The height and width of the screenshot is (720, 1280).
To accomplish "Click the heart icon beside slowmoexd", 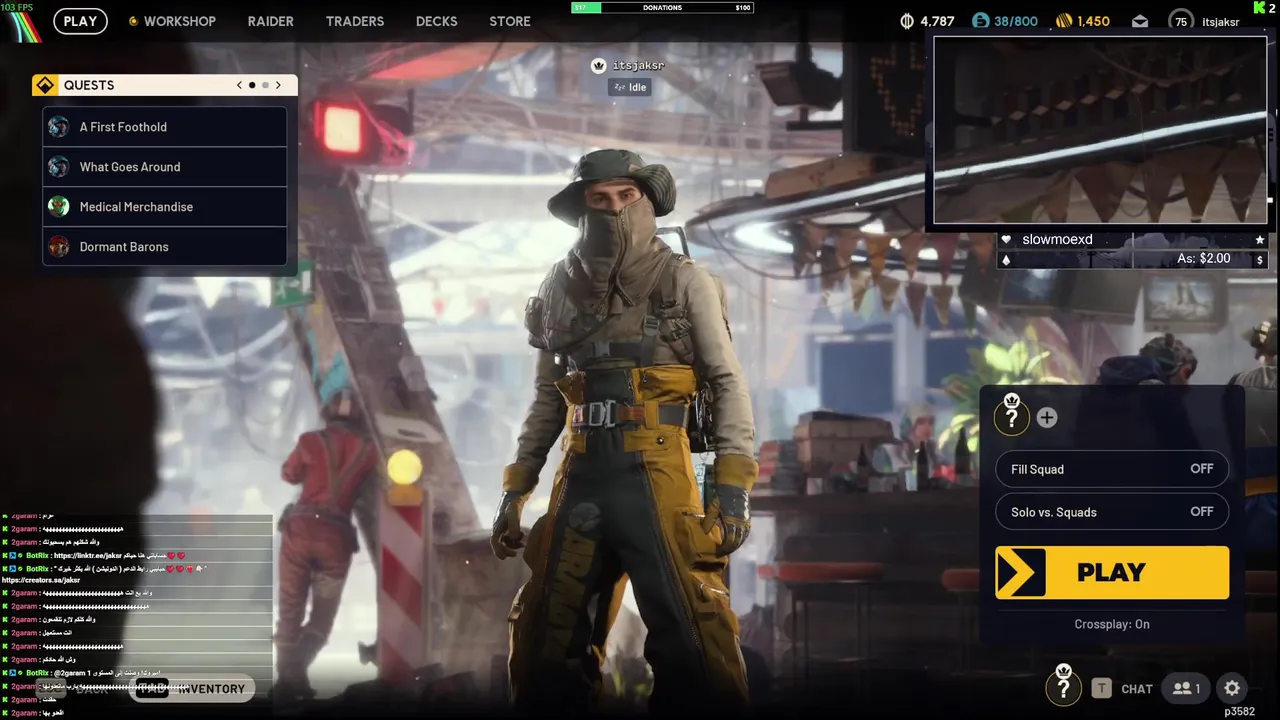I will (x=1006, y=240).
